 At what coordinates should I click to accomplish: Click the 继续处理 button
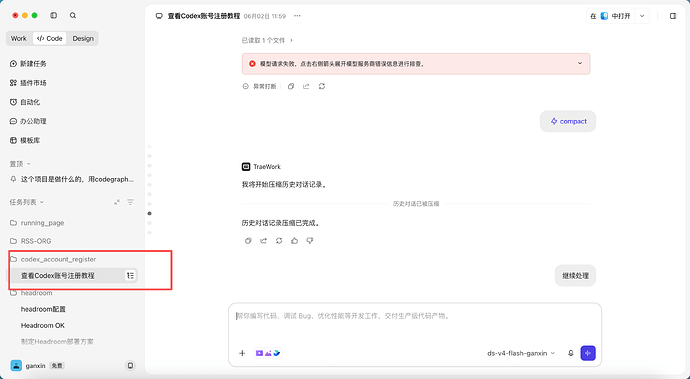(x=576, y=276)
